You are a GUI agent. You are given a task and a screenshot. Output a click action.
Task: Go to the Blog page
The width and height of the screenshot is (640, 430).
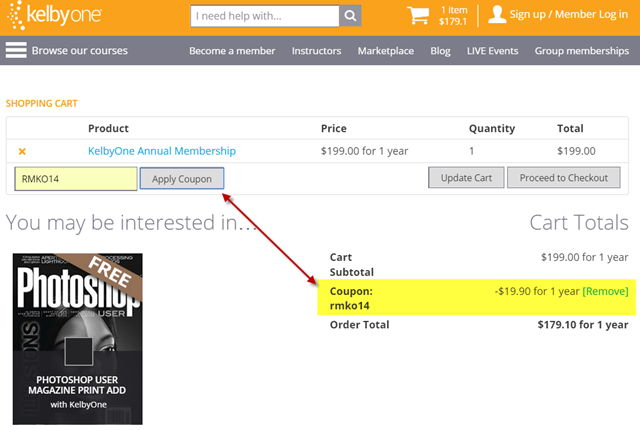(440, 51)
